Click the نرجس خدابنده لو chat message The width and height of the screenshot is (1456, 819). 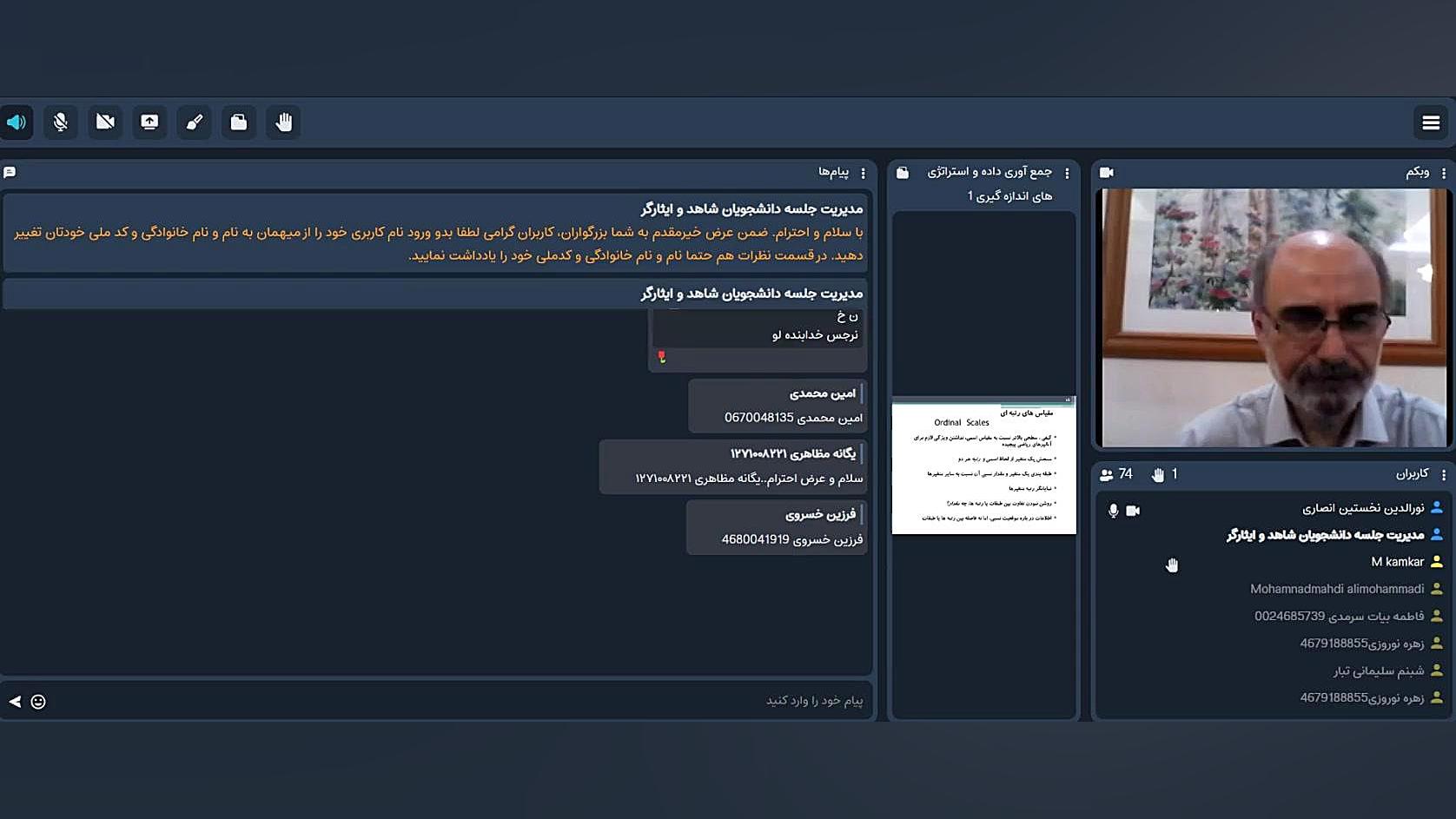(758, 341)
